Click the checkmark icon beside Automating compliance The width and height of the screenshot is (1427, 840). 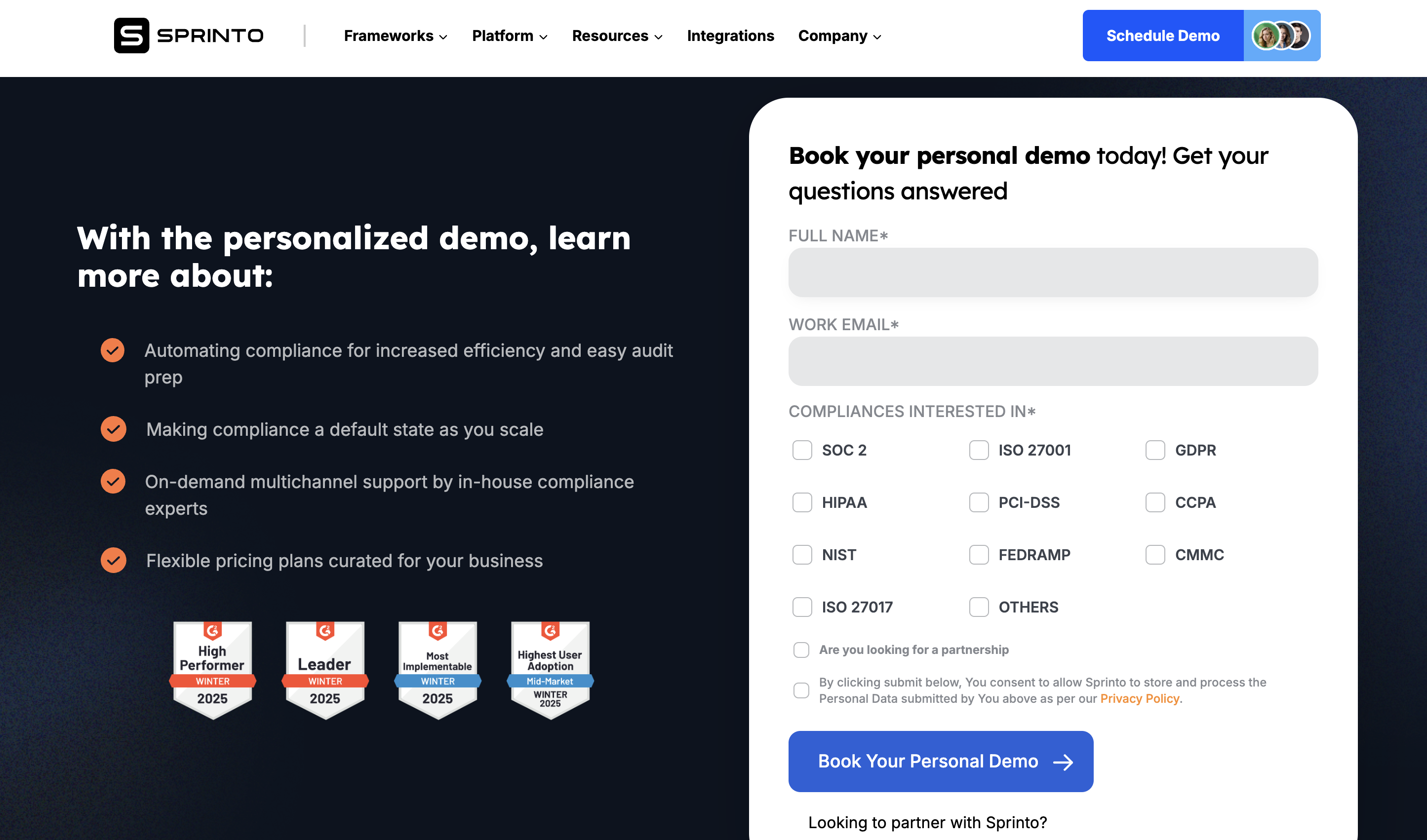click(x=113, y=350)
